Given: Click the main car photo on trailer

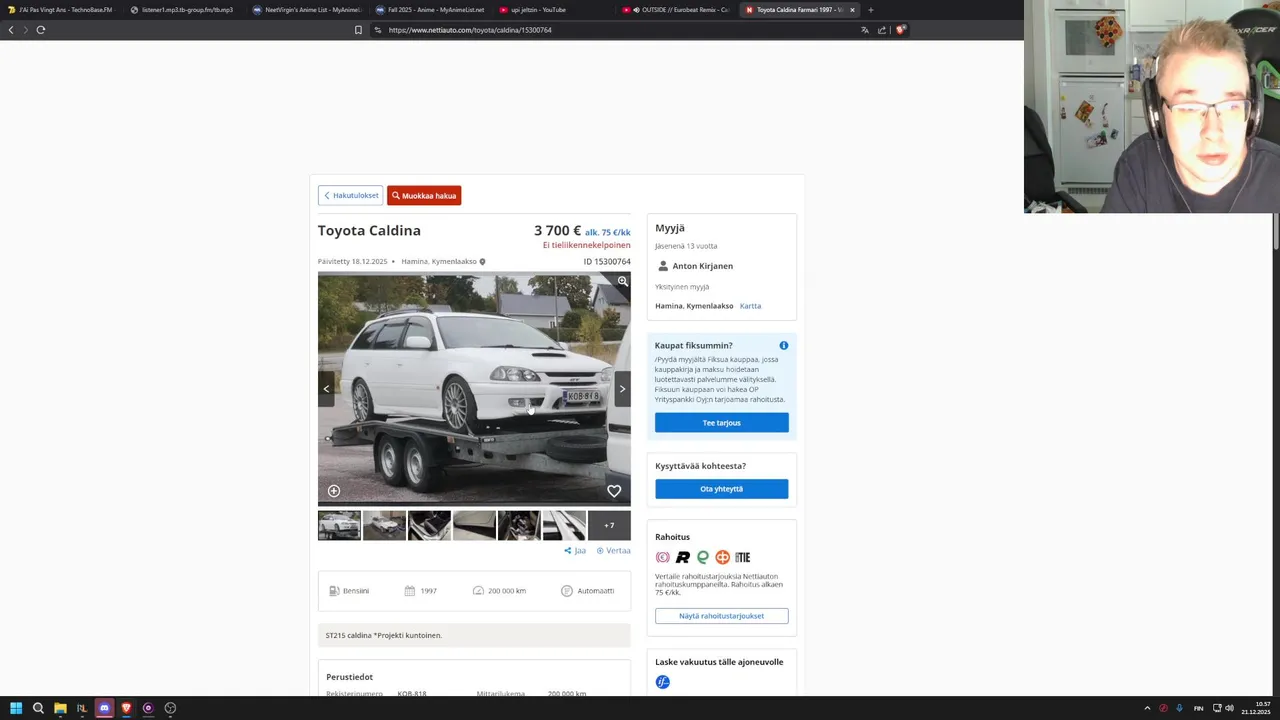Looking at the screenshot, I should pyautogui.click(x=474, y=389).
